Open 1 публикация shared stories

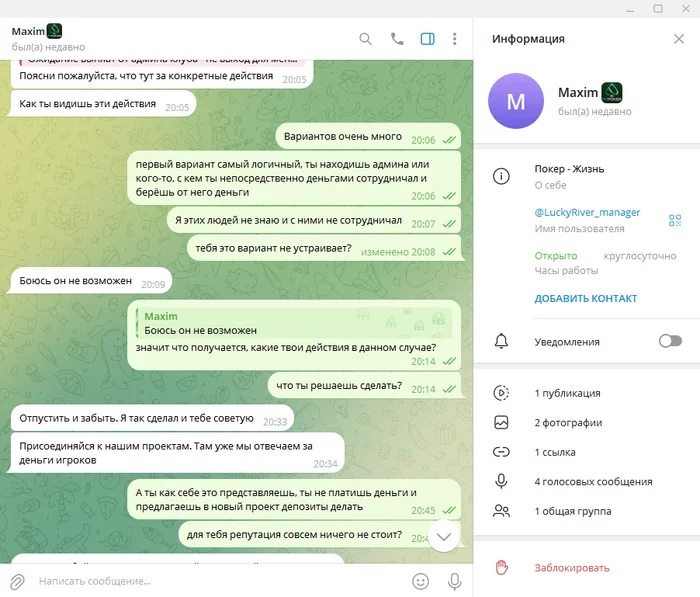point(587,393)
